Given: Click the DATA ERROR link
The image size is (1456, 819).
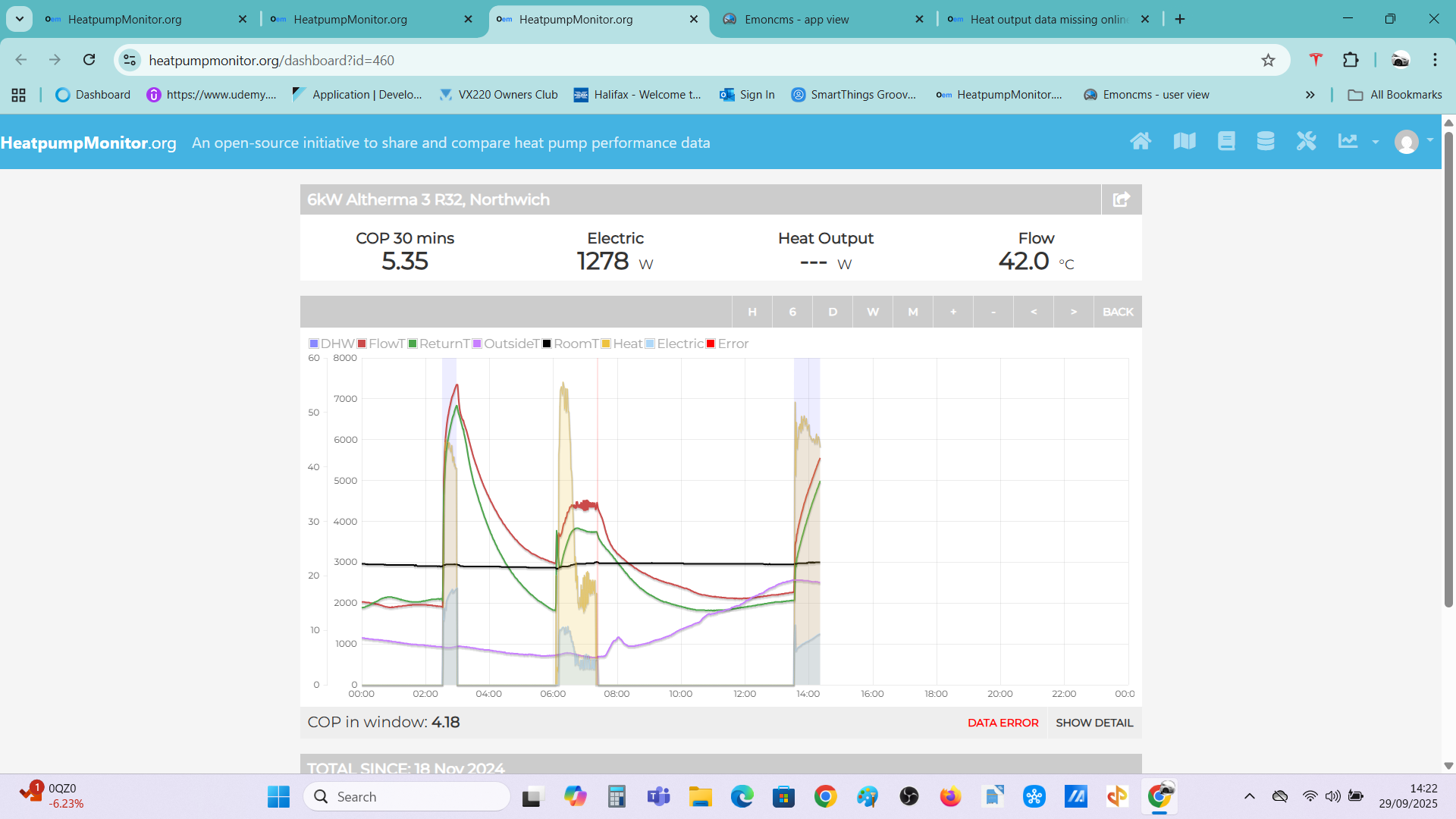Looking at the screenshot, I should click(x=1003, y=723).
